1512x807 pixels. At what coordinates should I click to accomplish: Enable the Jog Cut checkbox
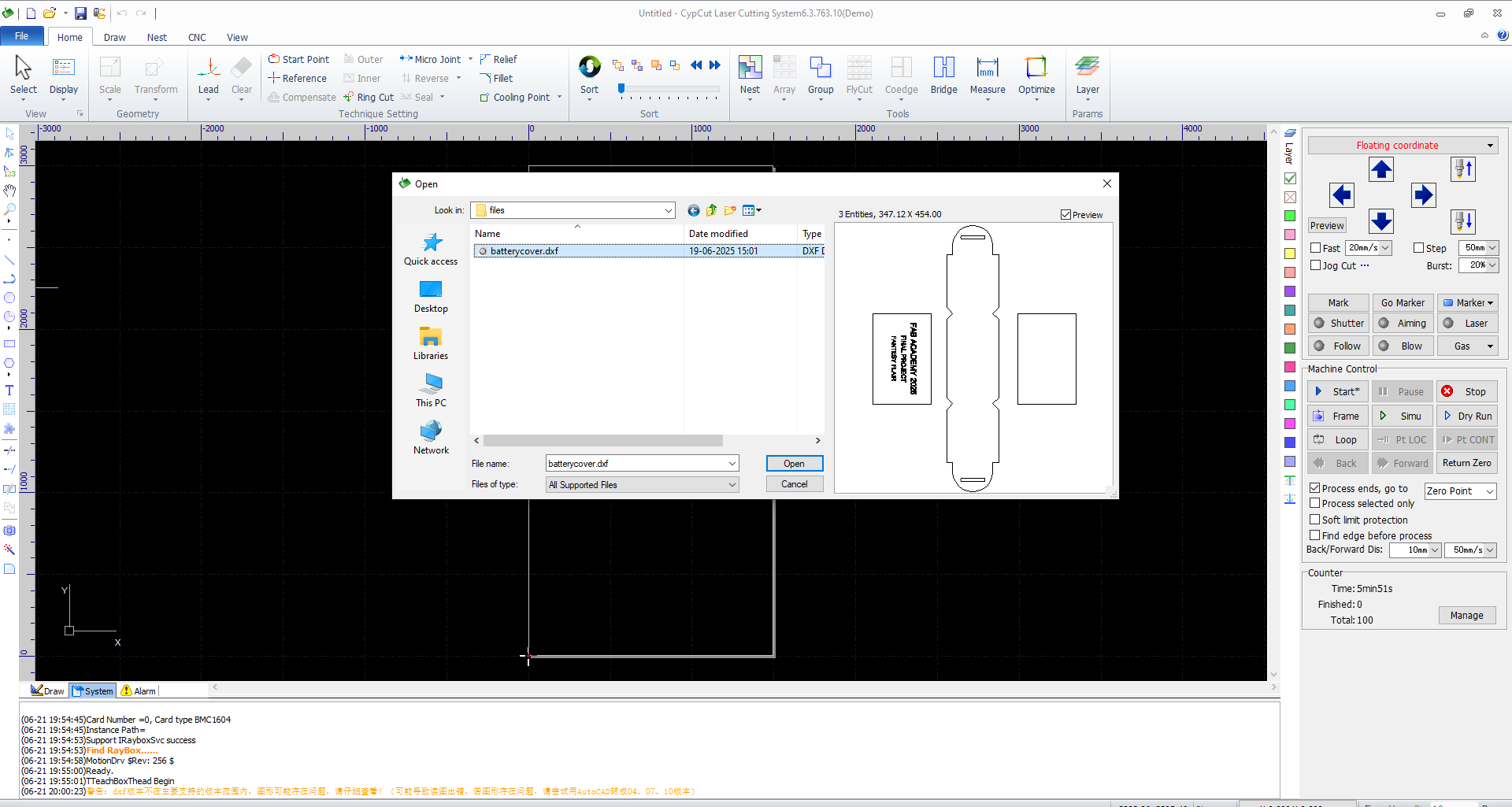point(1316,265)
